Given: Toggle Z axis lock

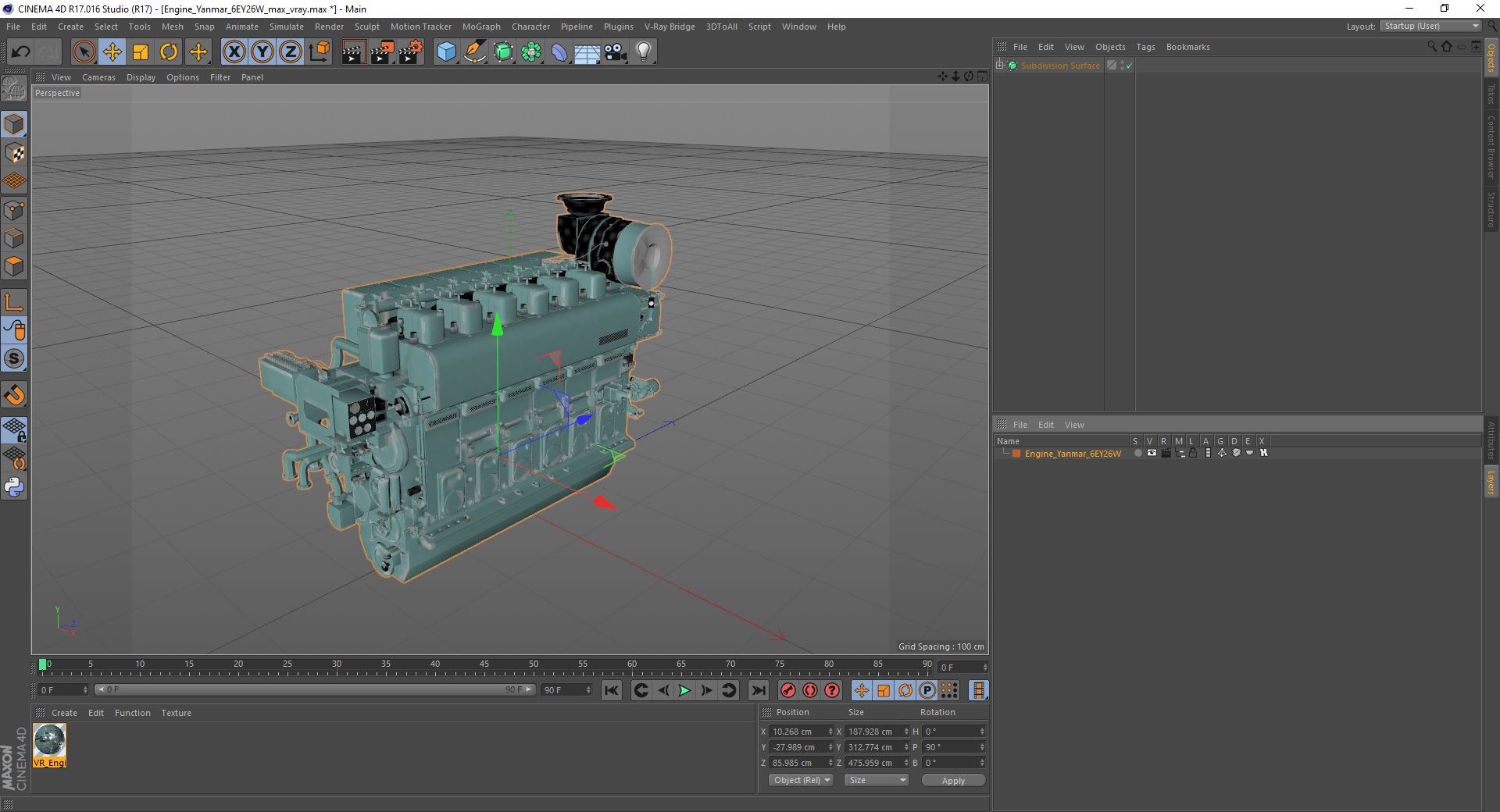Looking at the screenshot, I should (x=291, y=52).
